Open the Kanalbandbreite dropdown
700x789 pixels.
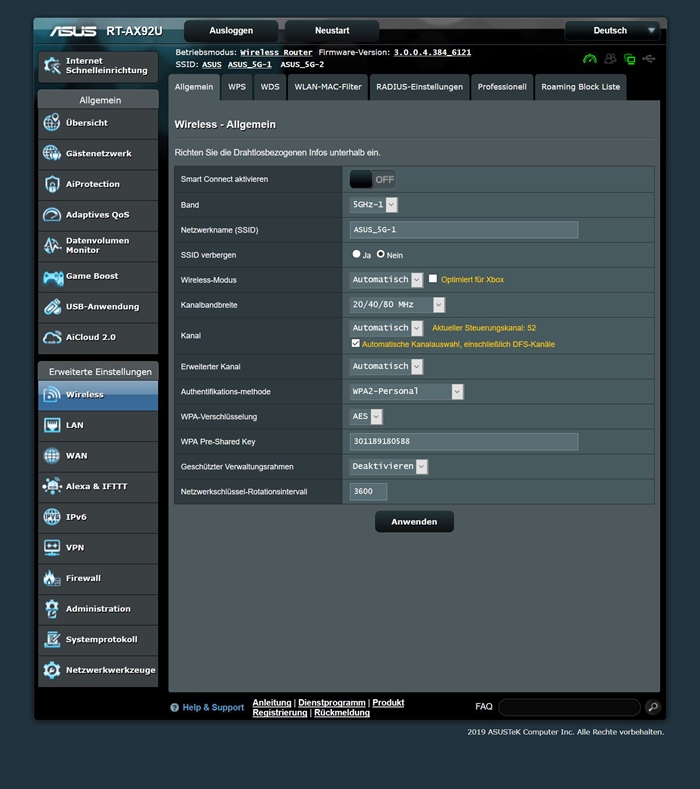(398, 304)
